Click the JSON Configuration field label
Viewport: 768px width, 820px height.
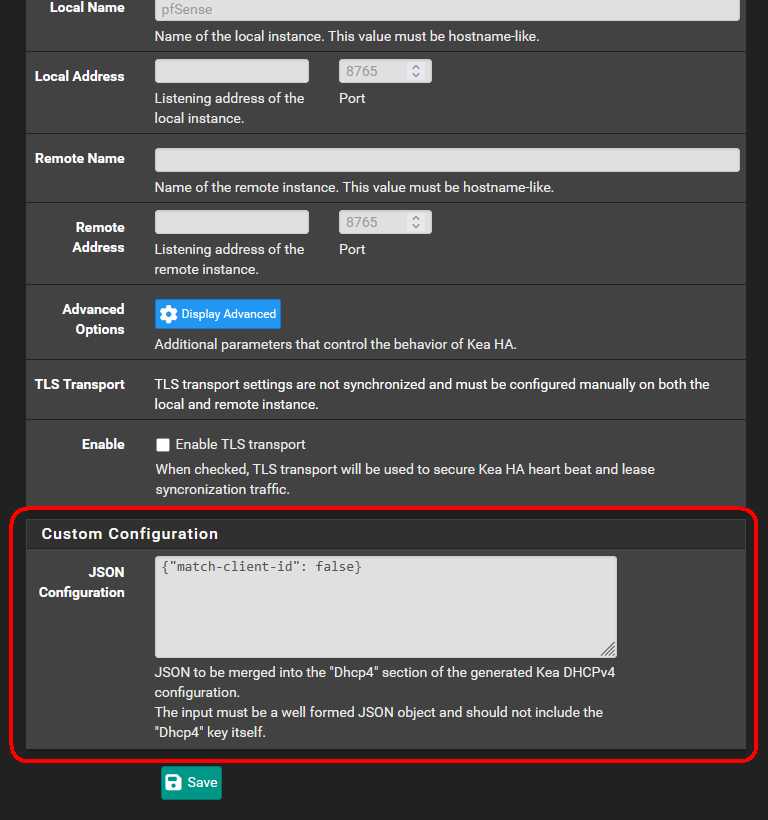tap(82, 582)
